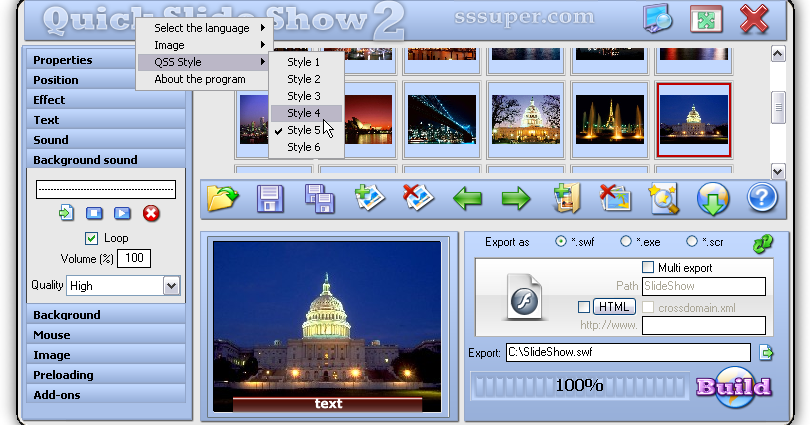Click the Flash file icon in the export panel
Image resolution: width=810 pixels, height=425 pixels.
pyautogui.click(x=525, y=297)
